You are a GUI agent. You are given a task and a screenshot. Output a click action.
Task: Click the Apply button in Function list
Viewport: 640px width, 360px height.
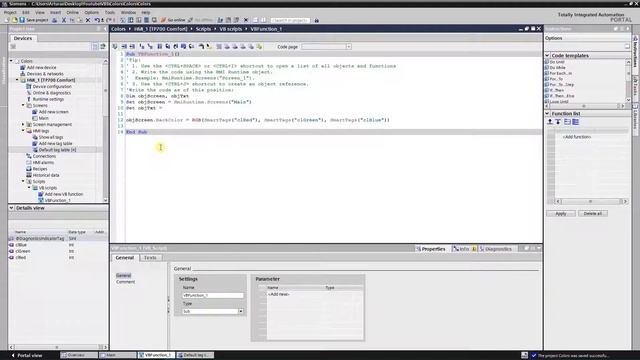coord(561,213)
